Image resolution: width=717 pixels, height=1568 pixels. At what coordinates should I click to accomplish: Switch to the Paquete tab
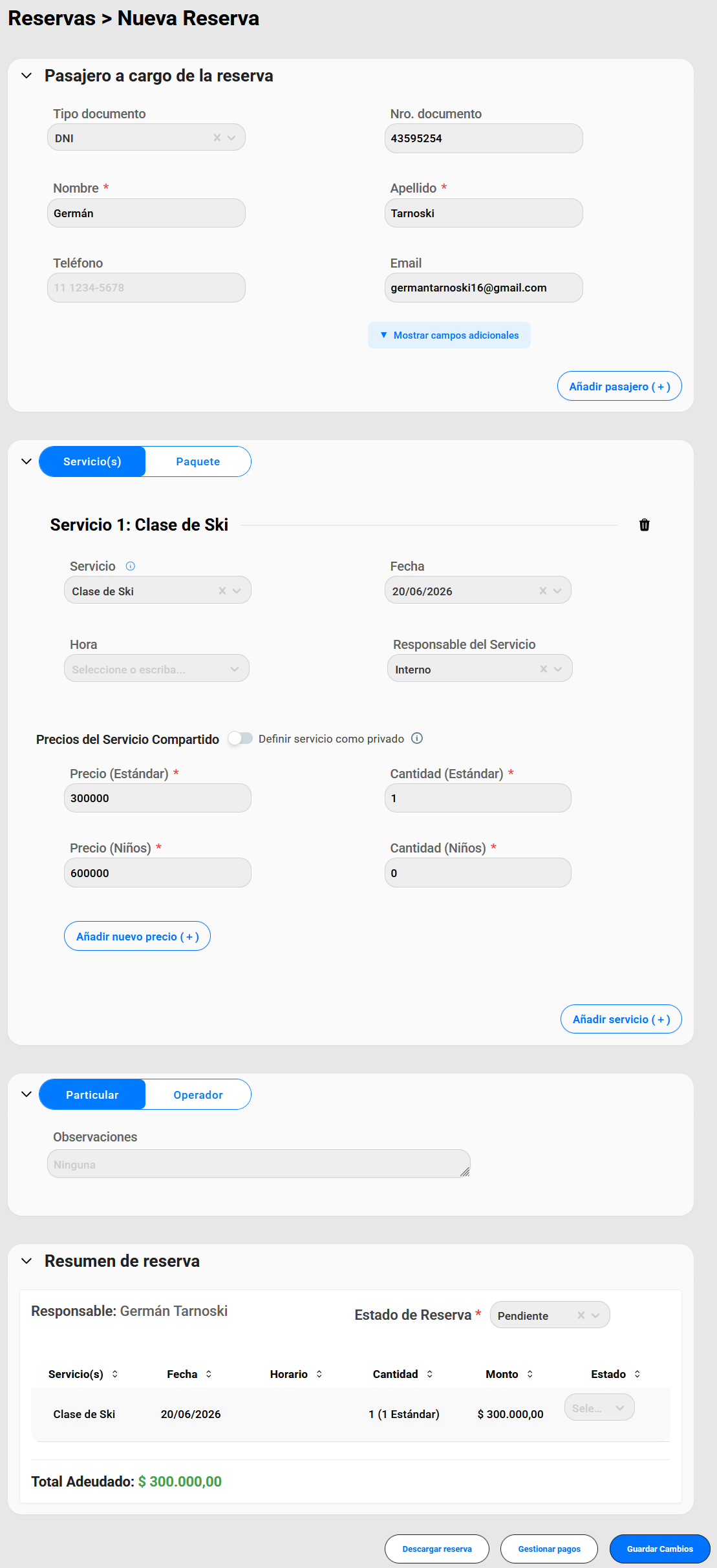198,461
